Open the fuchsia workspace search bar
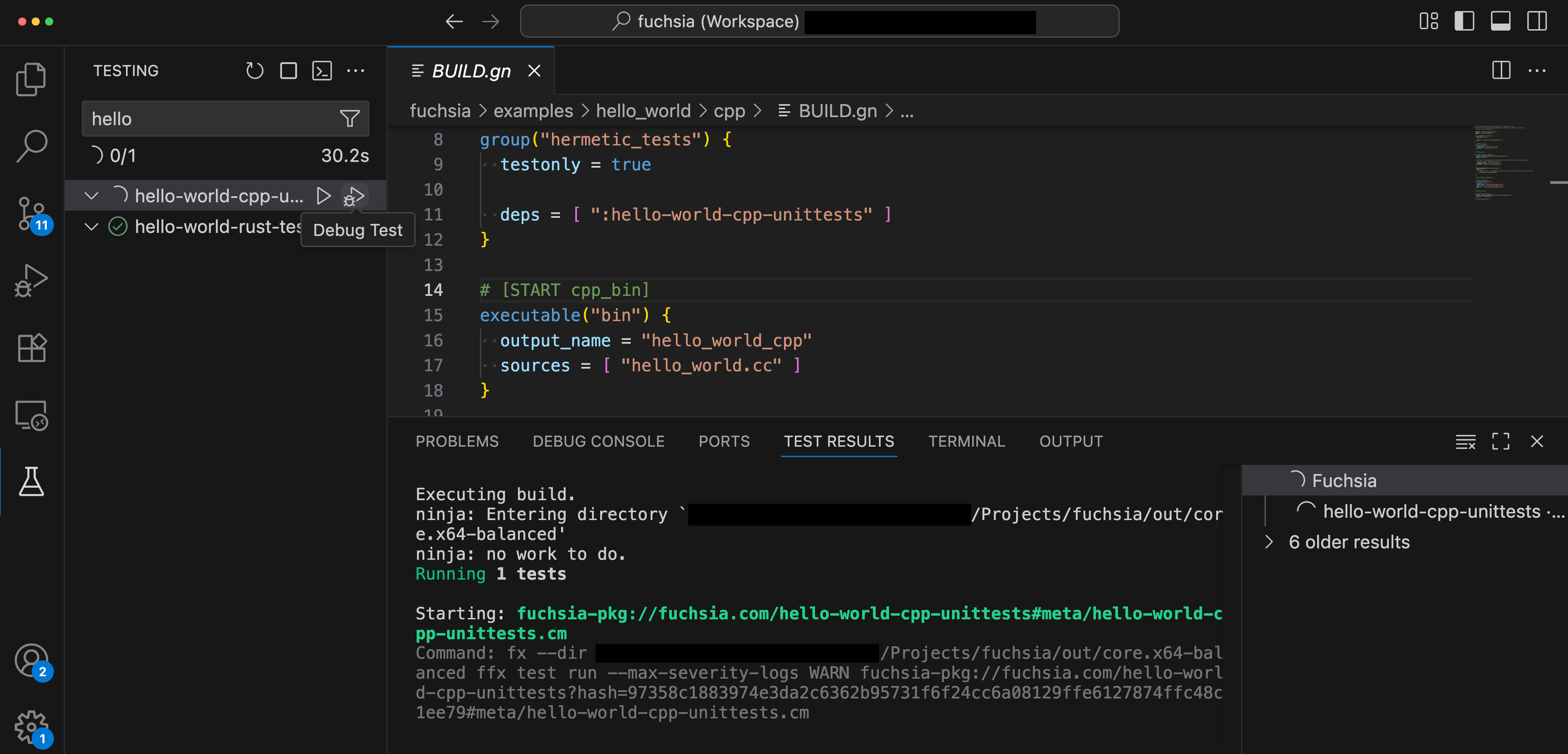 click(718, 21)
